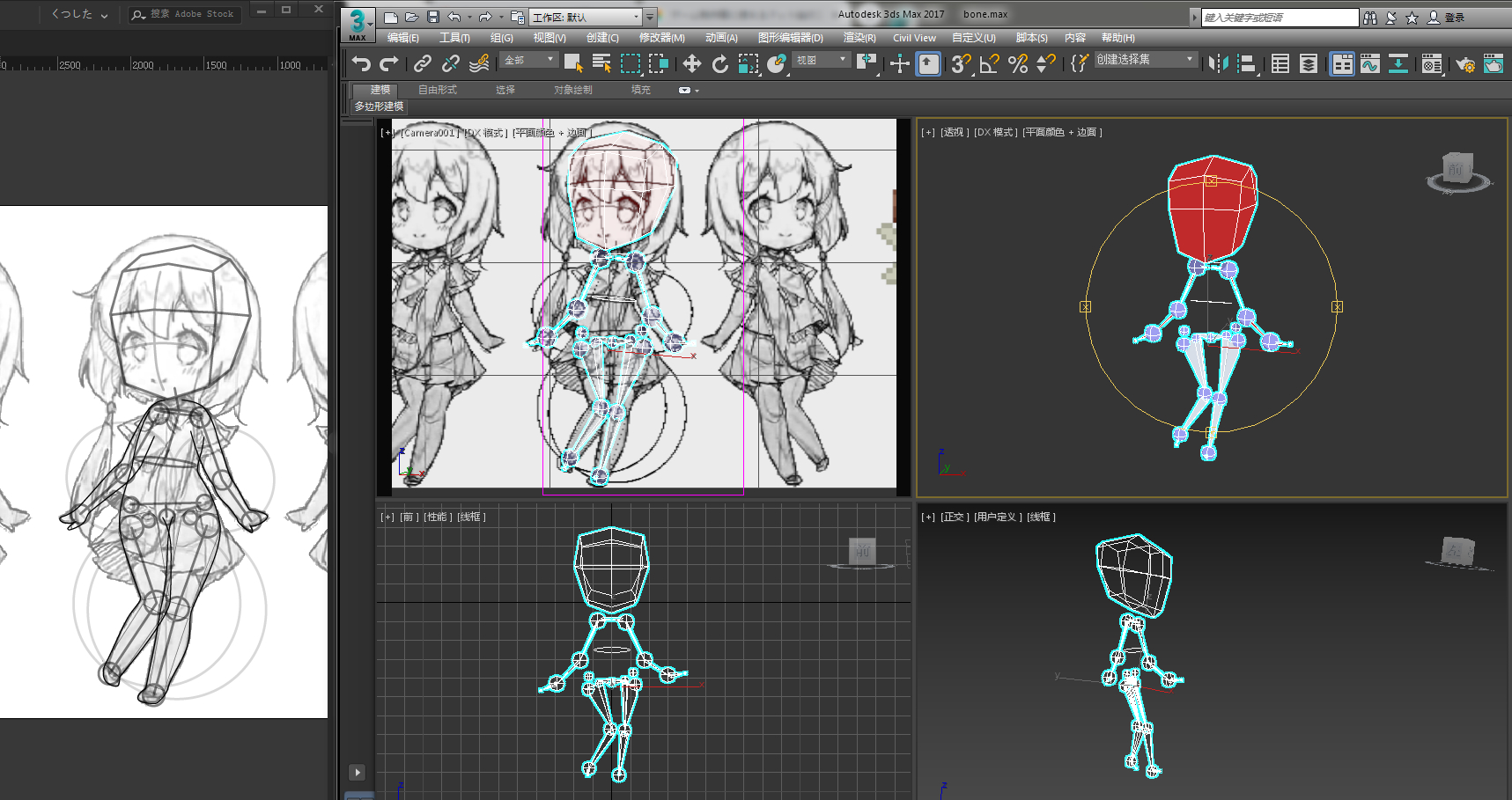Screen dimensions: 1512x800
Task: Click the 多边形建模 panel button
Action: click(x=379, y=106)
